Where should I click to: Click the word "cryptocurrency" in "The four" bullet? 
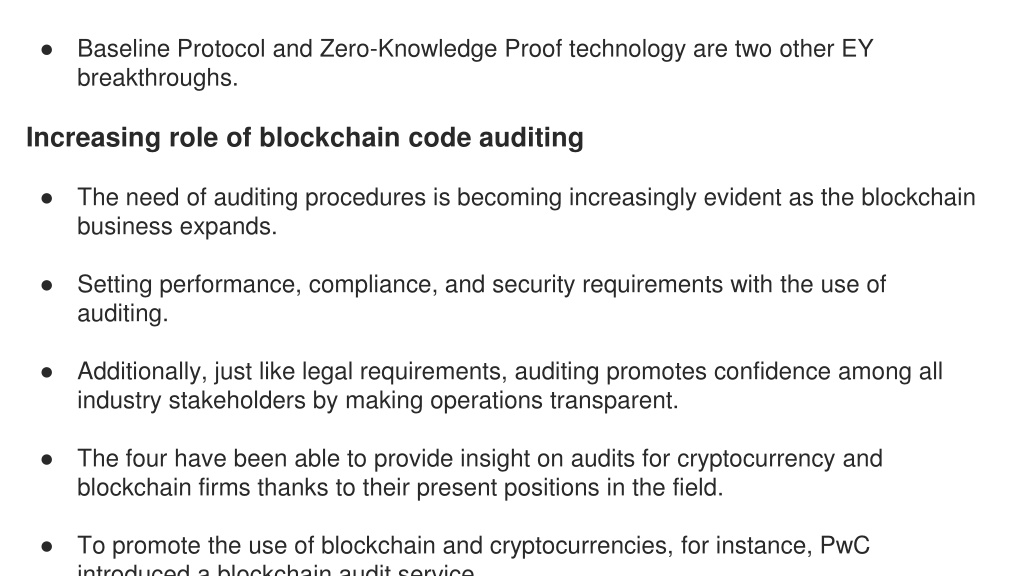point(756,458)
